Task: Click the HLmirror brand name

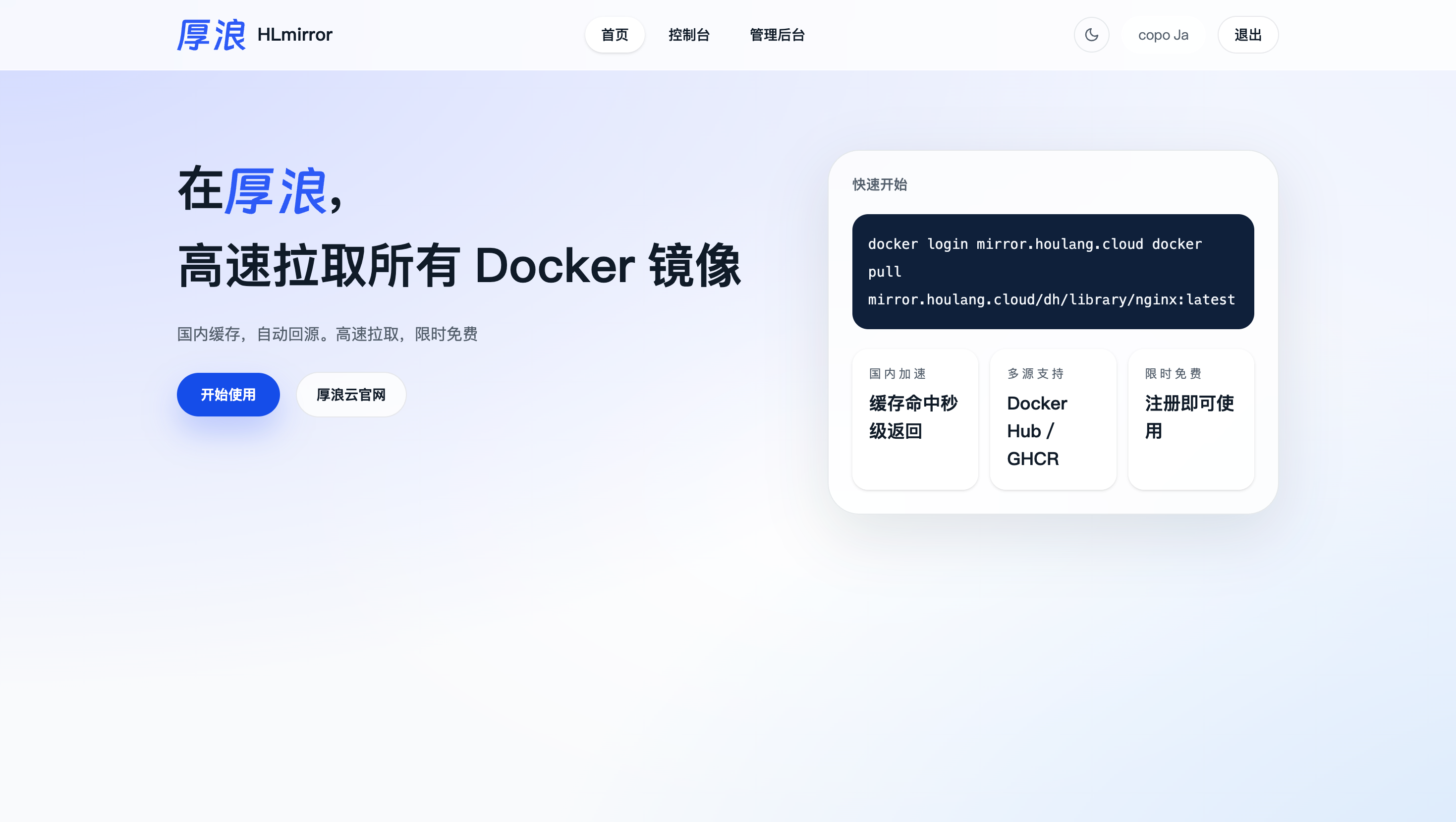Action: [294, 35]
